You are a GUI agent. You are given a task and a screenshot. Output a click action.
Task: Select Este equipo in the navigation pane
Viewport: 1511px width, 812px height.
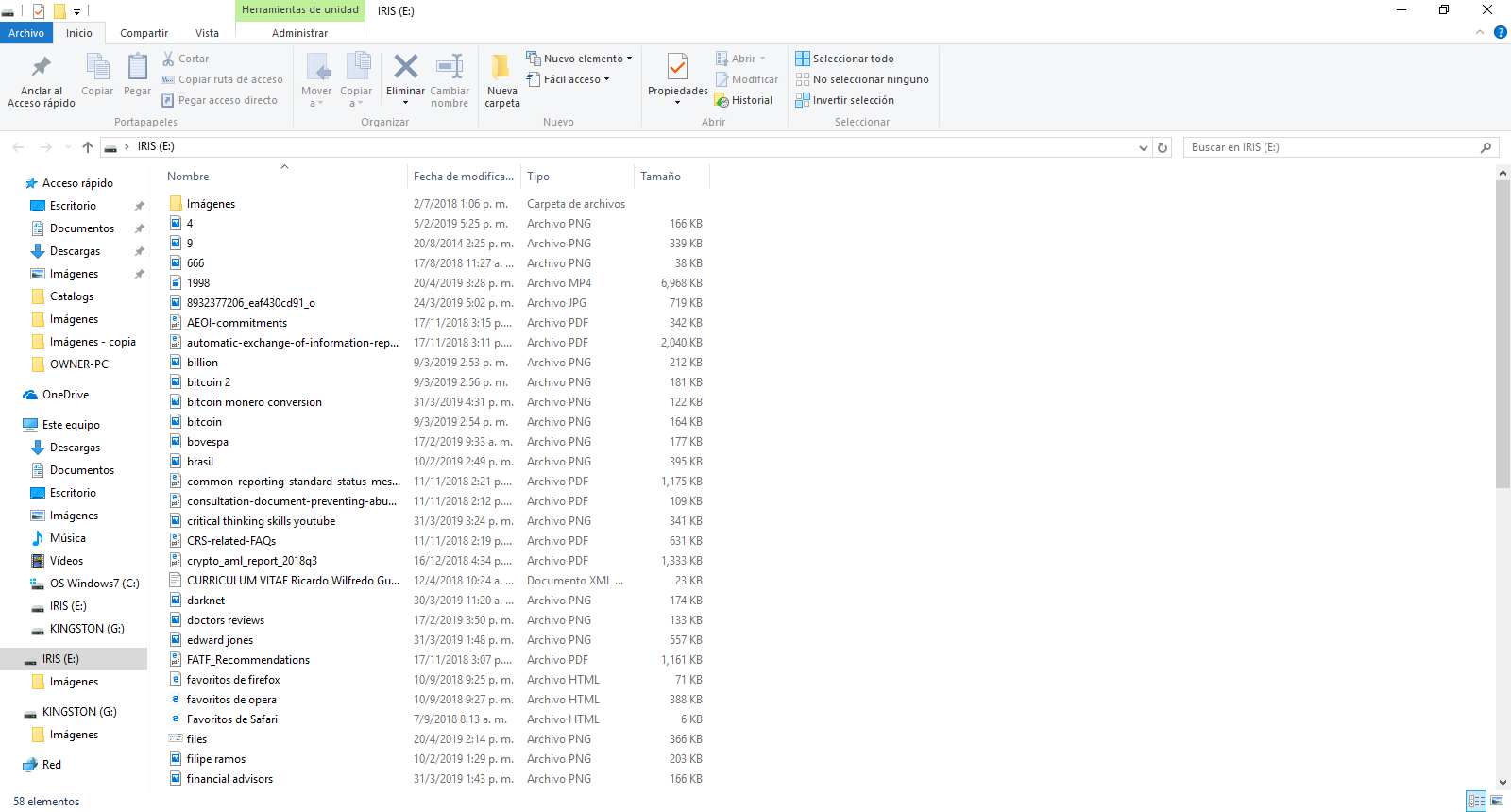pos(71,425)
